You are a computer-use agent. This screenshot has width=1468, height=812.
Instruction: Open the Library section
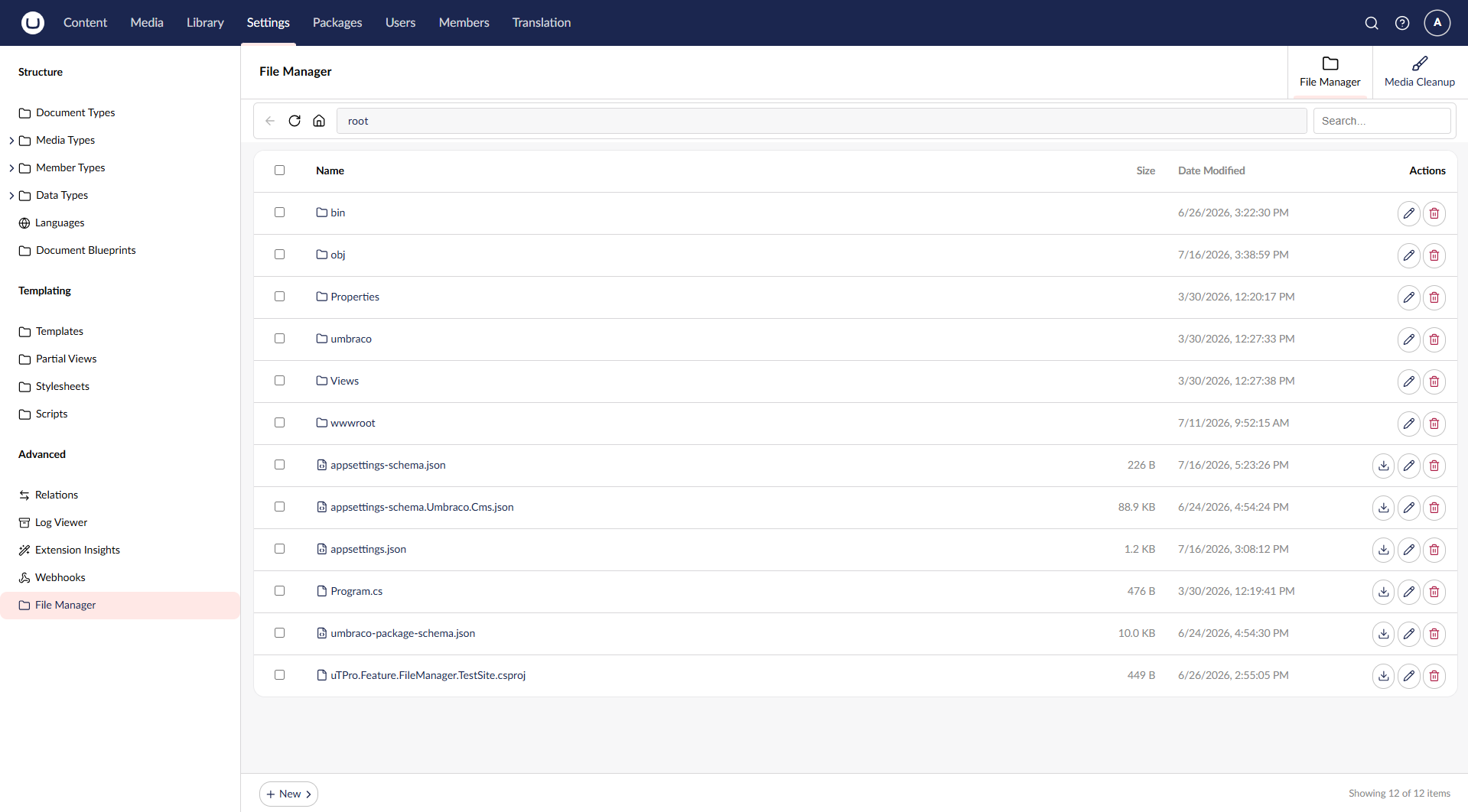(205, 23)
